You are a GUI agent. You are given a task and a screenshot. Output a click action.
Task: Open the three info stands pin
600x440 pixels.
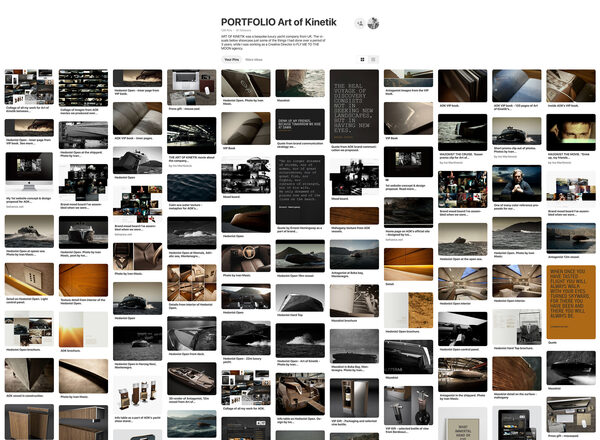click(x=137, y=394)
